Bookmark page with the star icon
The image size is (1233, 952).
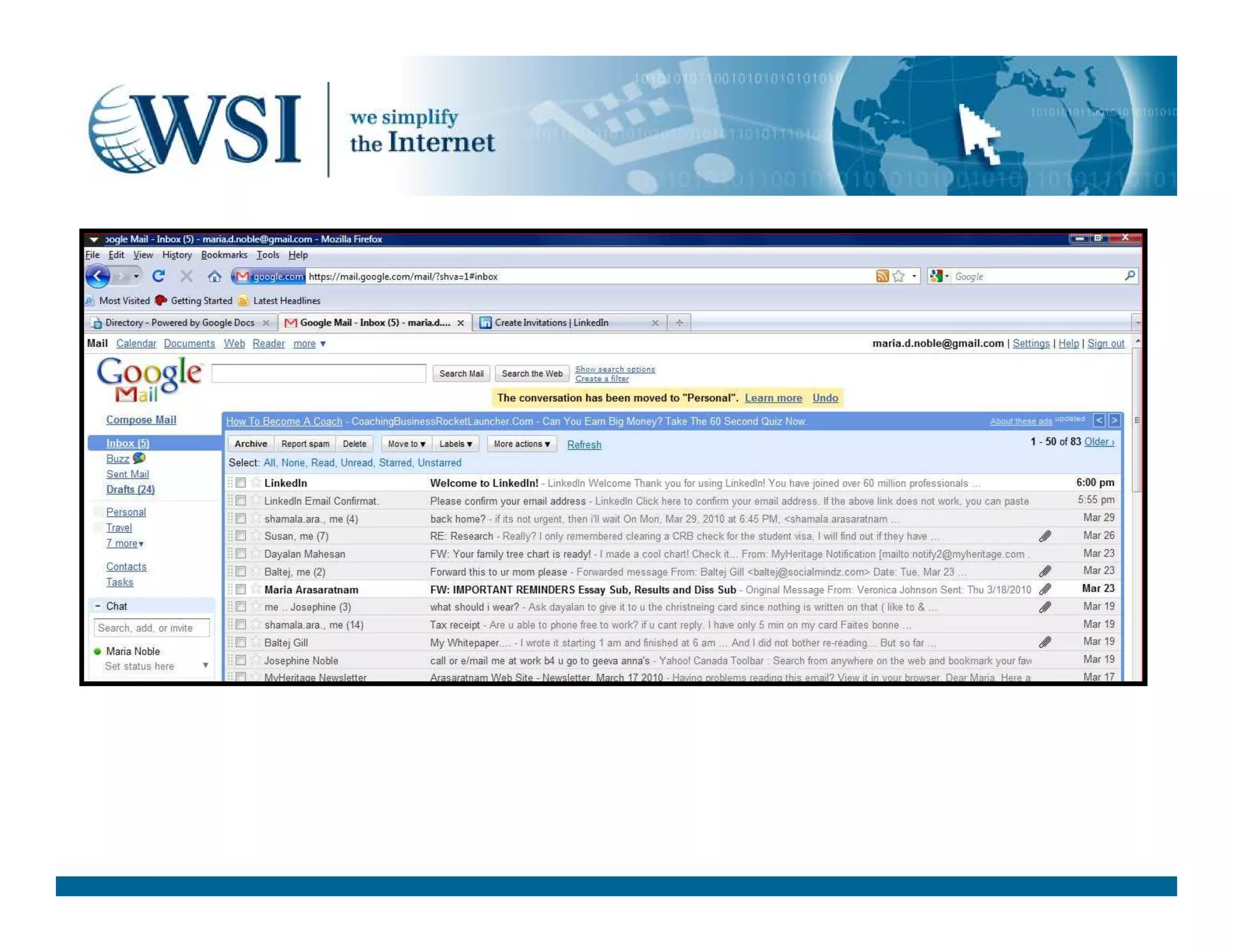coord(899,276)
